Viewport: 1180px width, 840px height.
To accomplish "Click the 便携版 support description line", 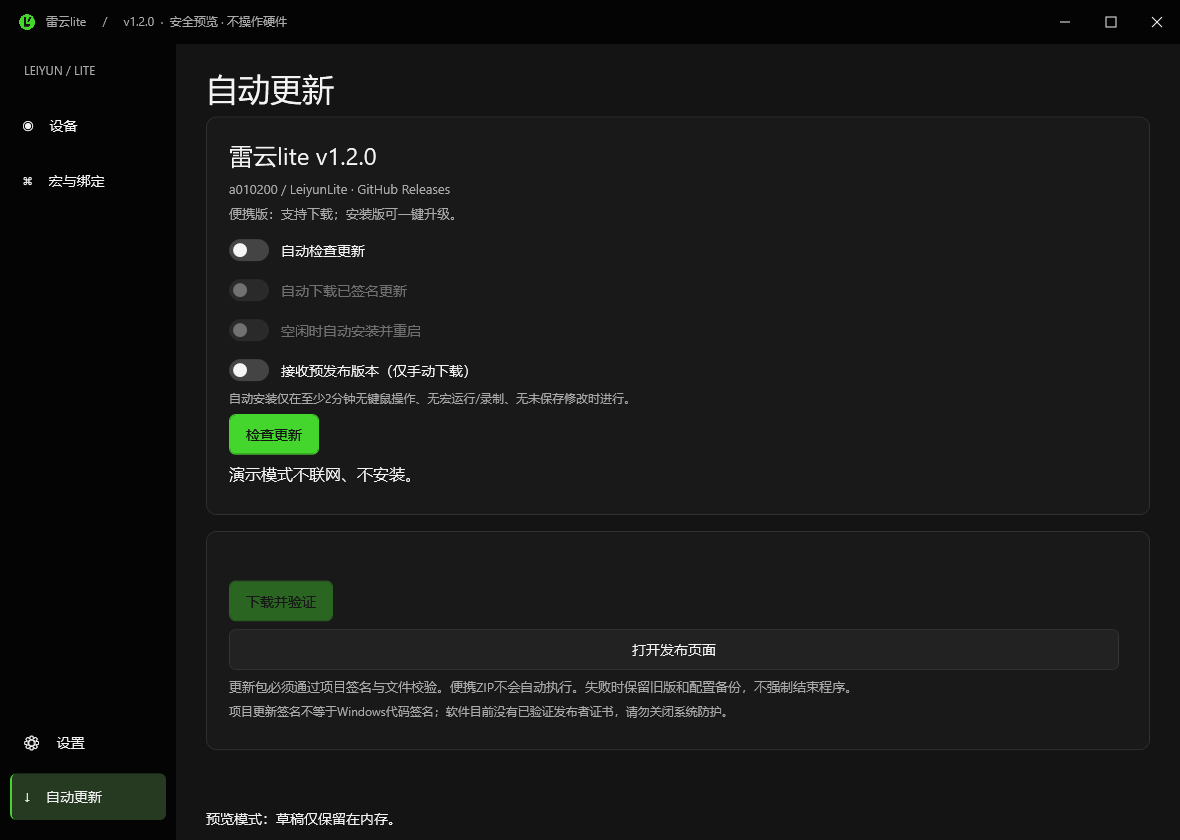I will point(343,215).
